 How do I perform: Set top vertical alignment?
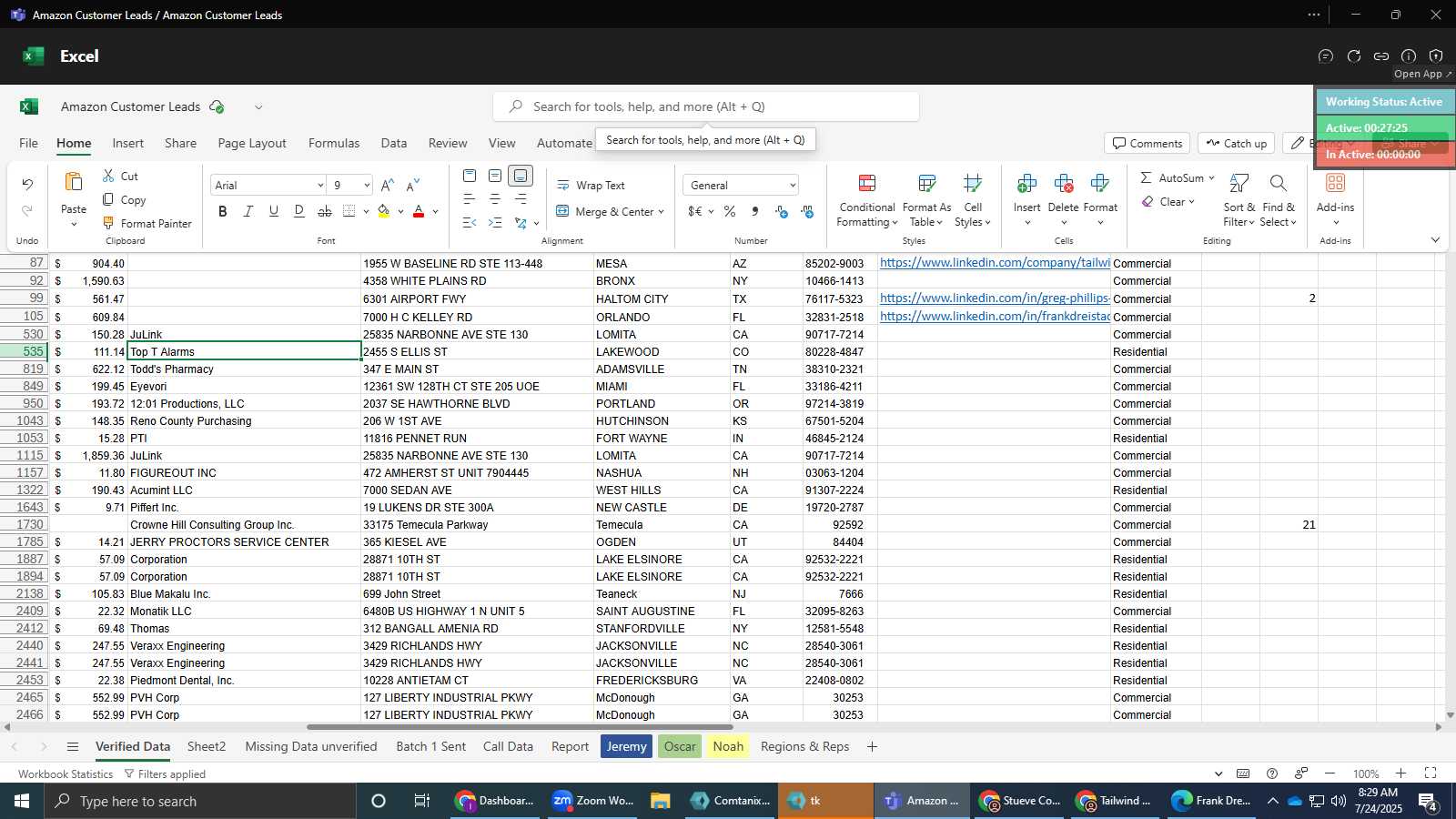coord(470,176)
